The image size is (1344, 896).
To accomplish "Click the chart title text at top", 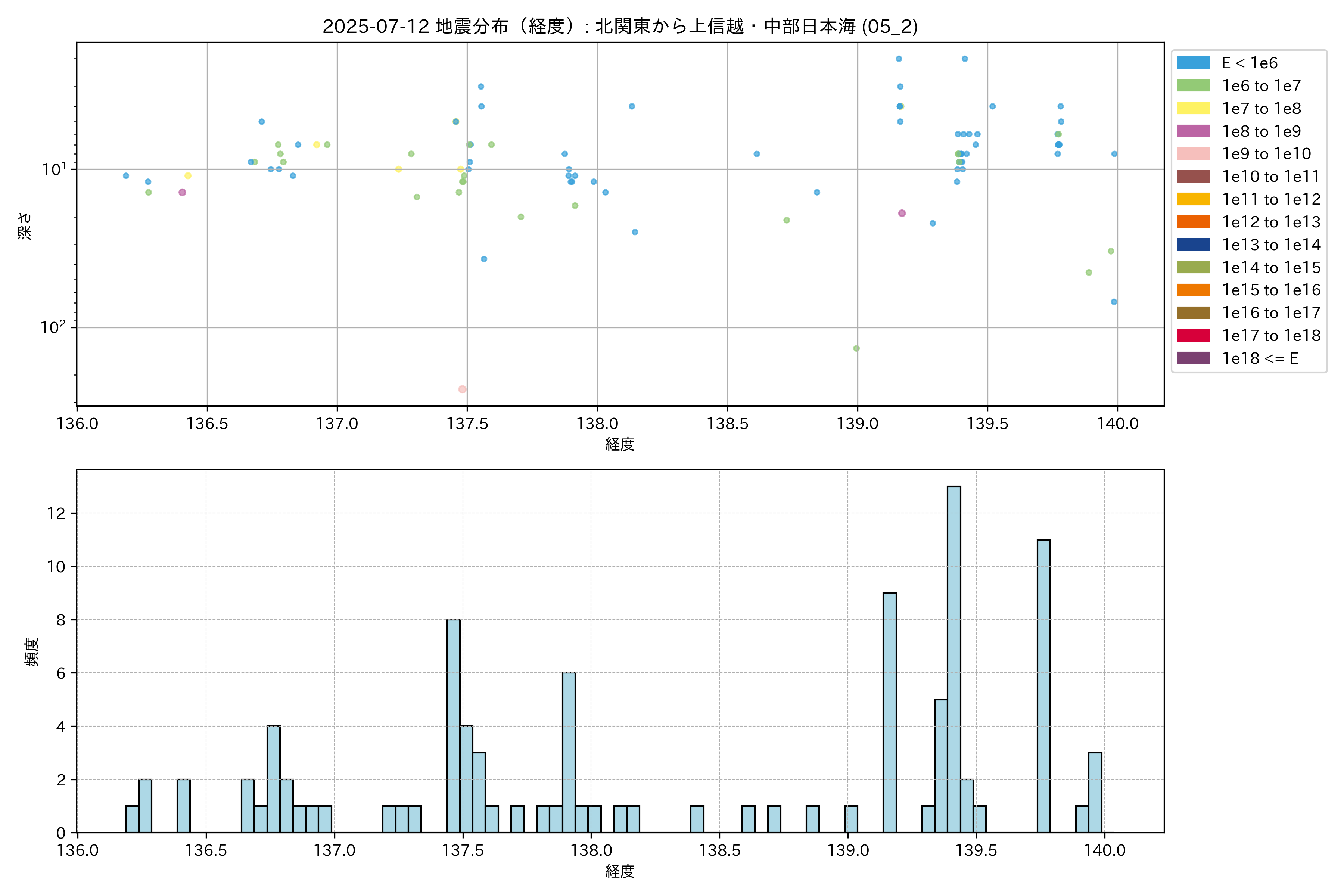I will (x=620, y=26).
